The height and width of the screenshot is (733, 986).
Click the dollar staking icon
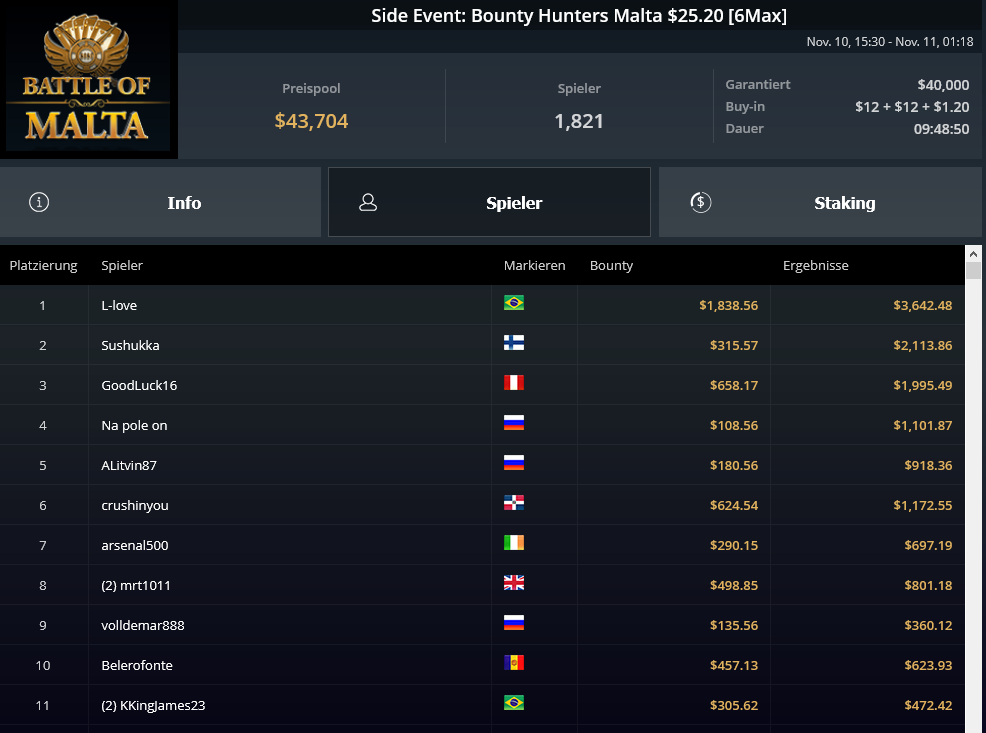click(701, 202)
